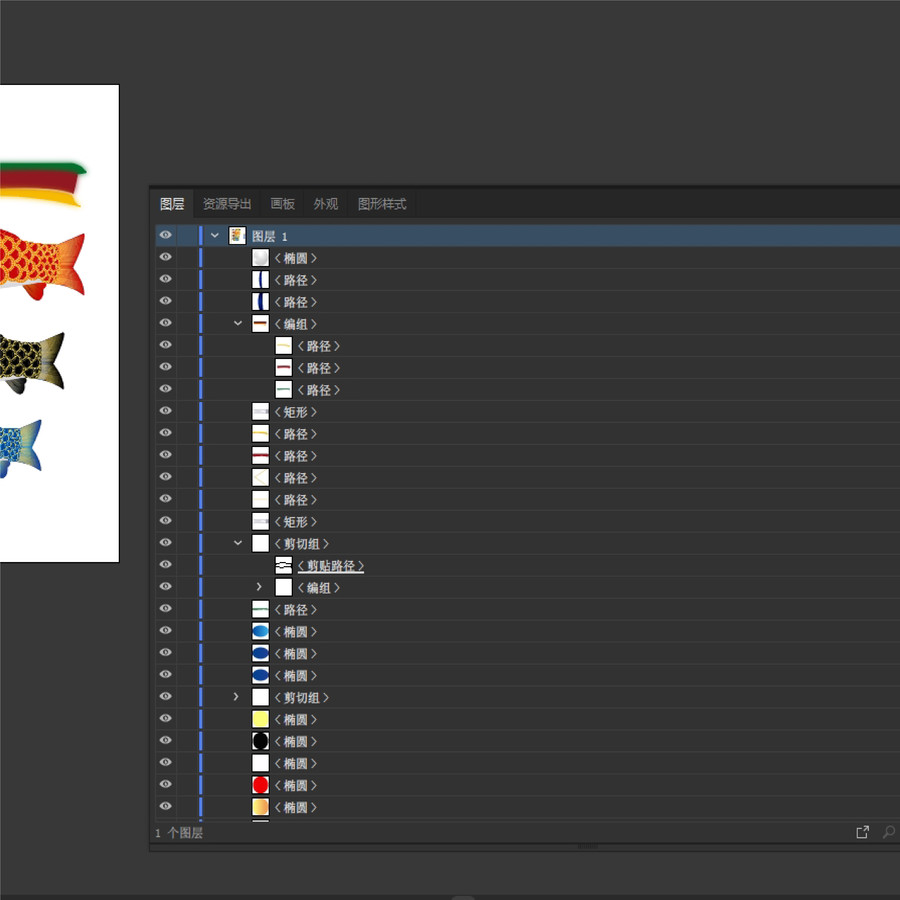900x900 pixels.
Task: Collapse the 图层 1 layer chevron
Action: click(x=215, y=235)
